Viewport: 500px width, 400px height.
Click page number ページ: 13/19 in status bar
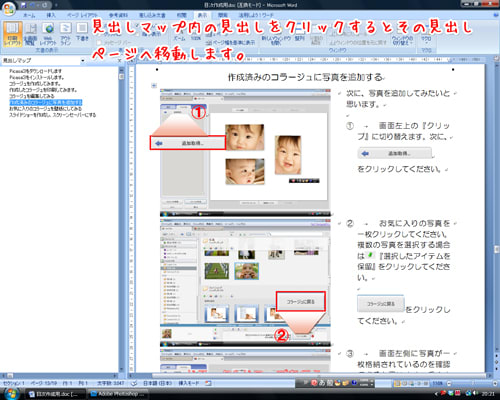pyautogui.click(x=44, y=383)
